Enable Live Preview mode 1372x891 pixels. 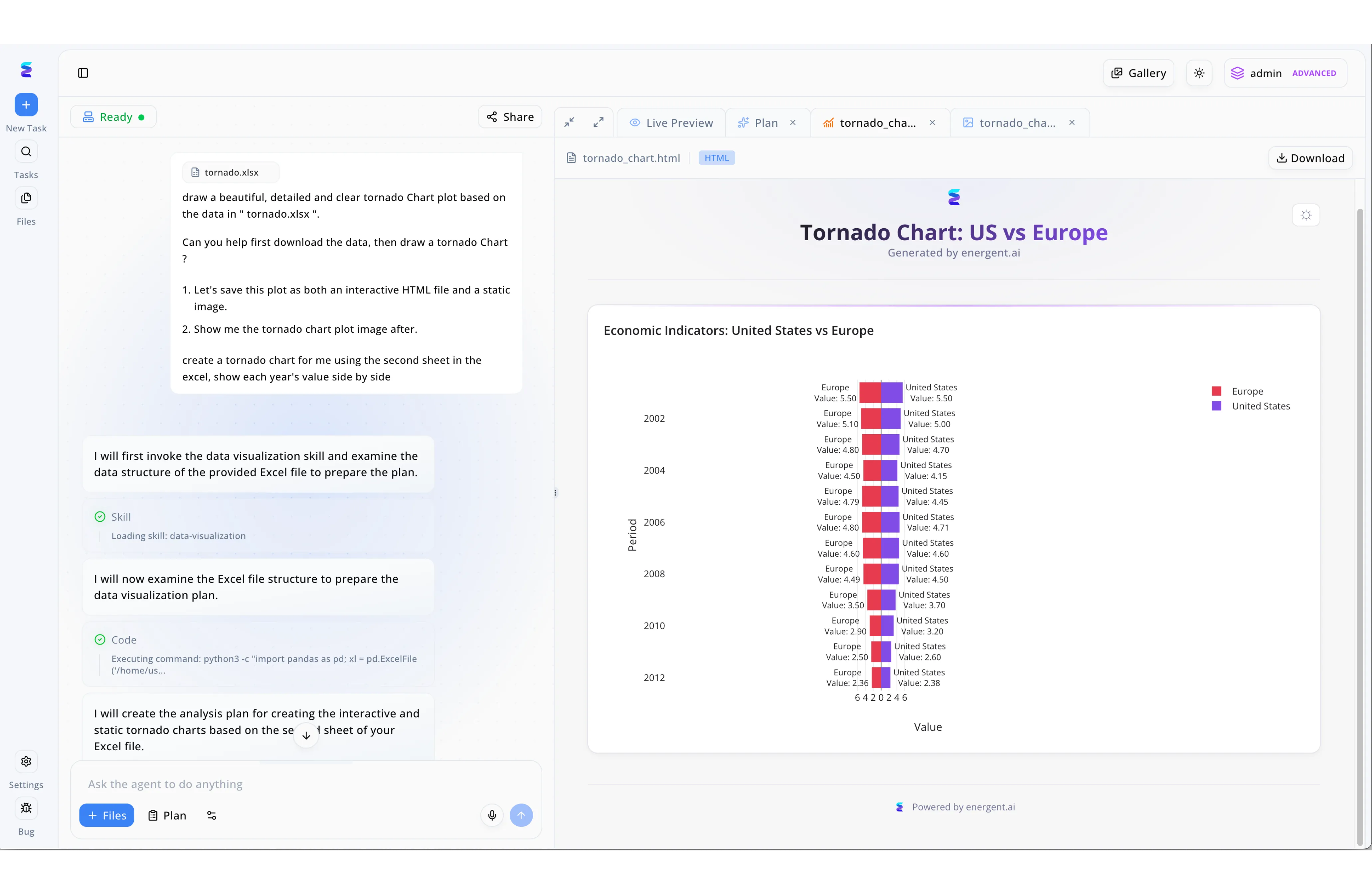pyautogui.click(x=671, y=122)
